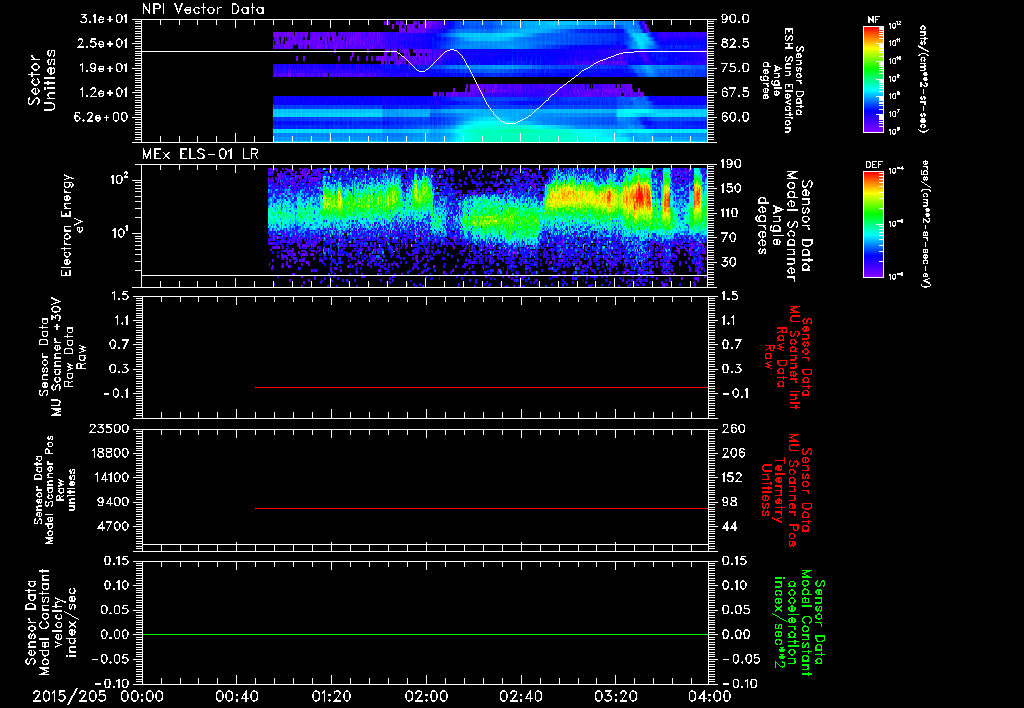The height and width of the screenshot is (708, 1024).
Task: Click the "90.0" elevation angle tick
Action: (x=735, y=19)
